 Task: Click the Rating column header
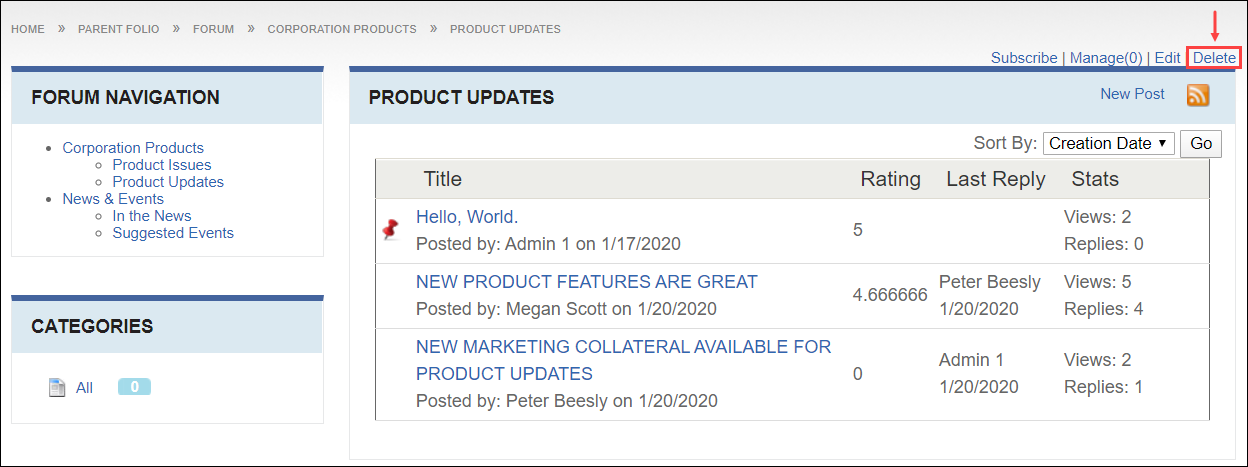coord(891,179)
